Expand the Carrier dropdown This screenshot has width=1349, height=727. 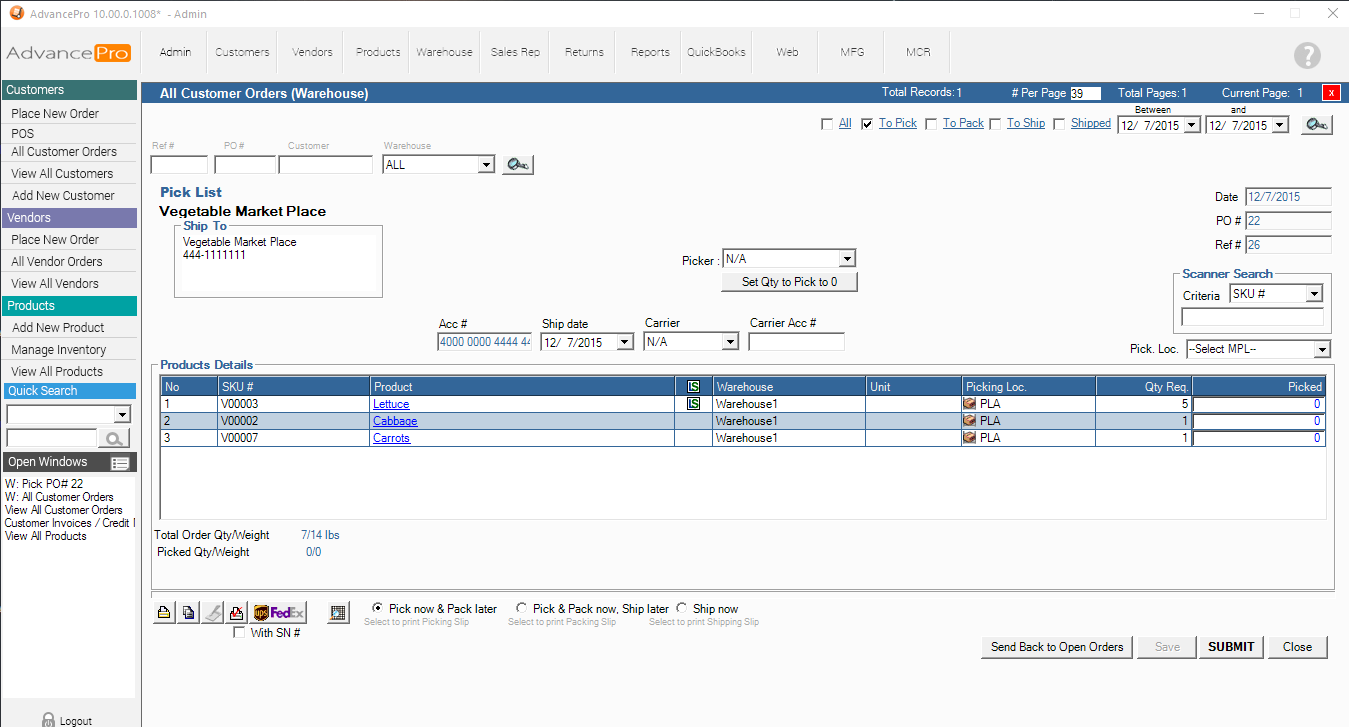730,342
